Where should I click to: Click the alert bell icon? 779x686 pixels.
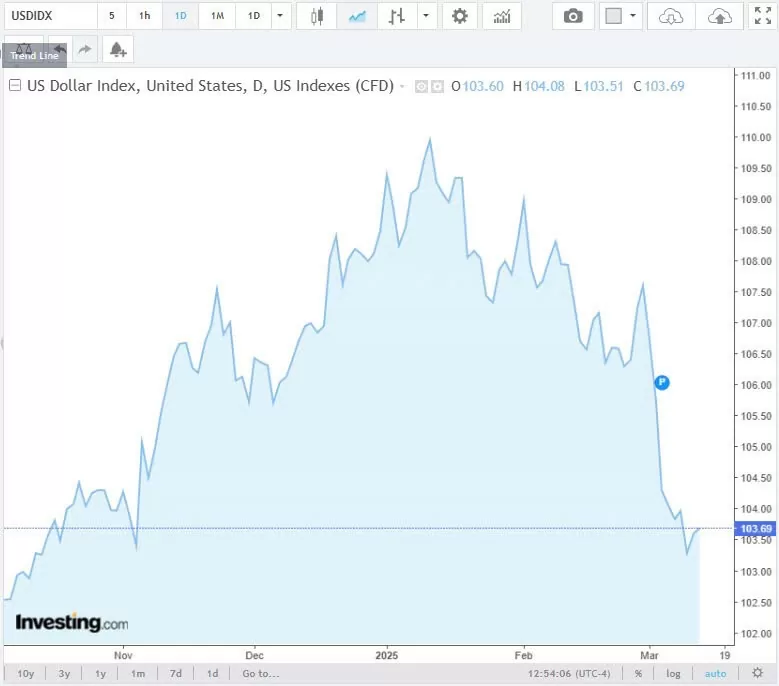click(117, 50)
